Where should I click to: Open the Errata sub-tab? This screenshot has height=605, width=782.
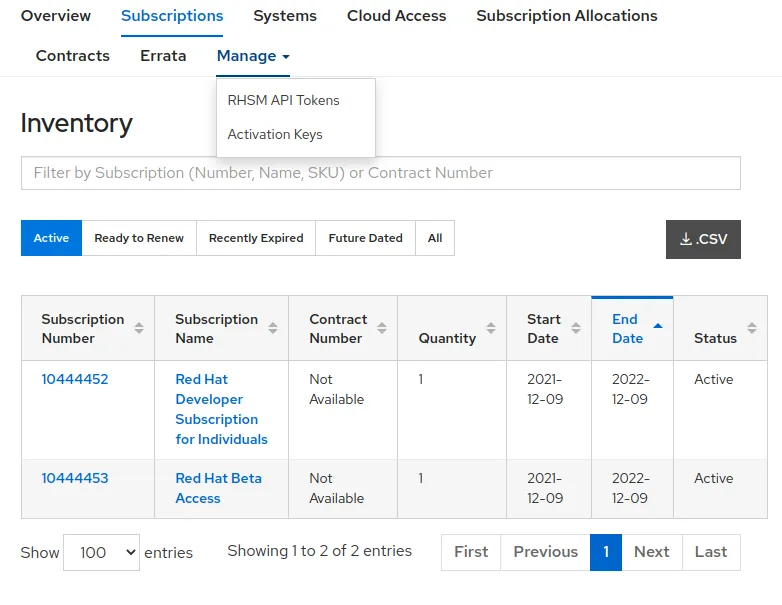pos(163,56)
